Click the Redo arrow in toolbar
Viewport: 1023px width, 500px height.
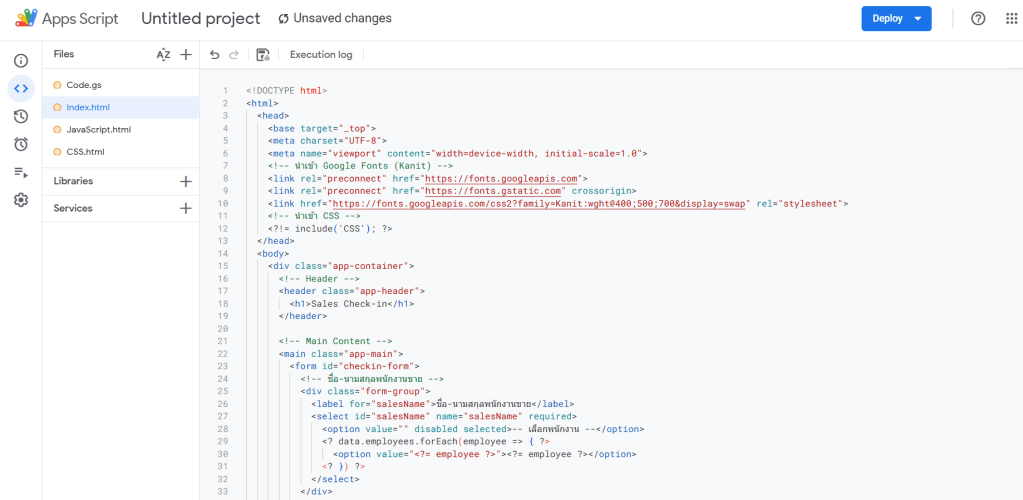click(234, 55)
